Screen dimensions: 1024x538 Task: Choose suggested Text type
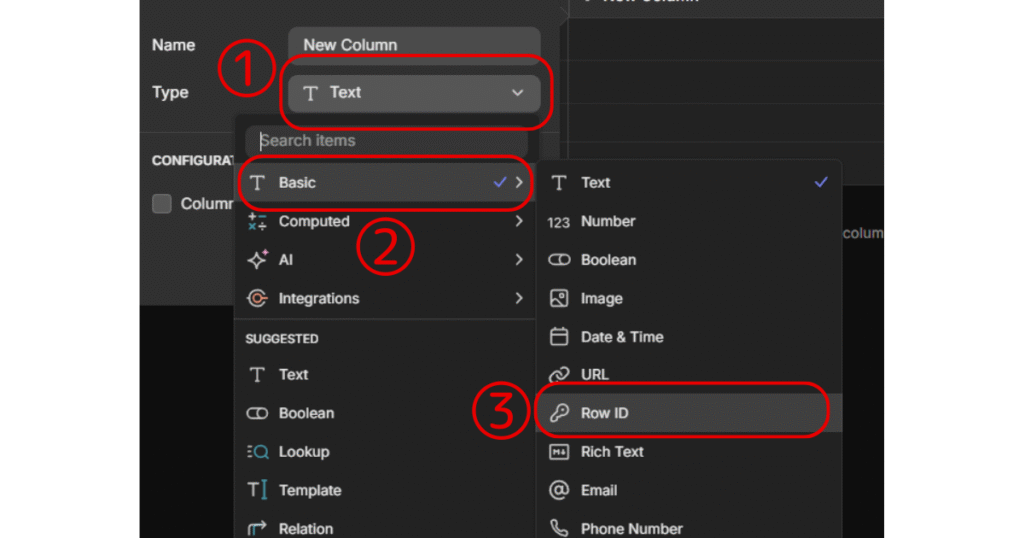tap(385, 375)
